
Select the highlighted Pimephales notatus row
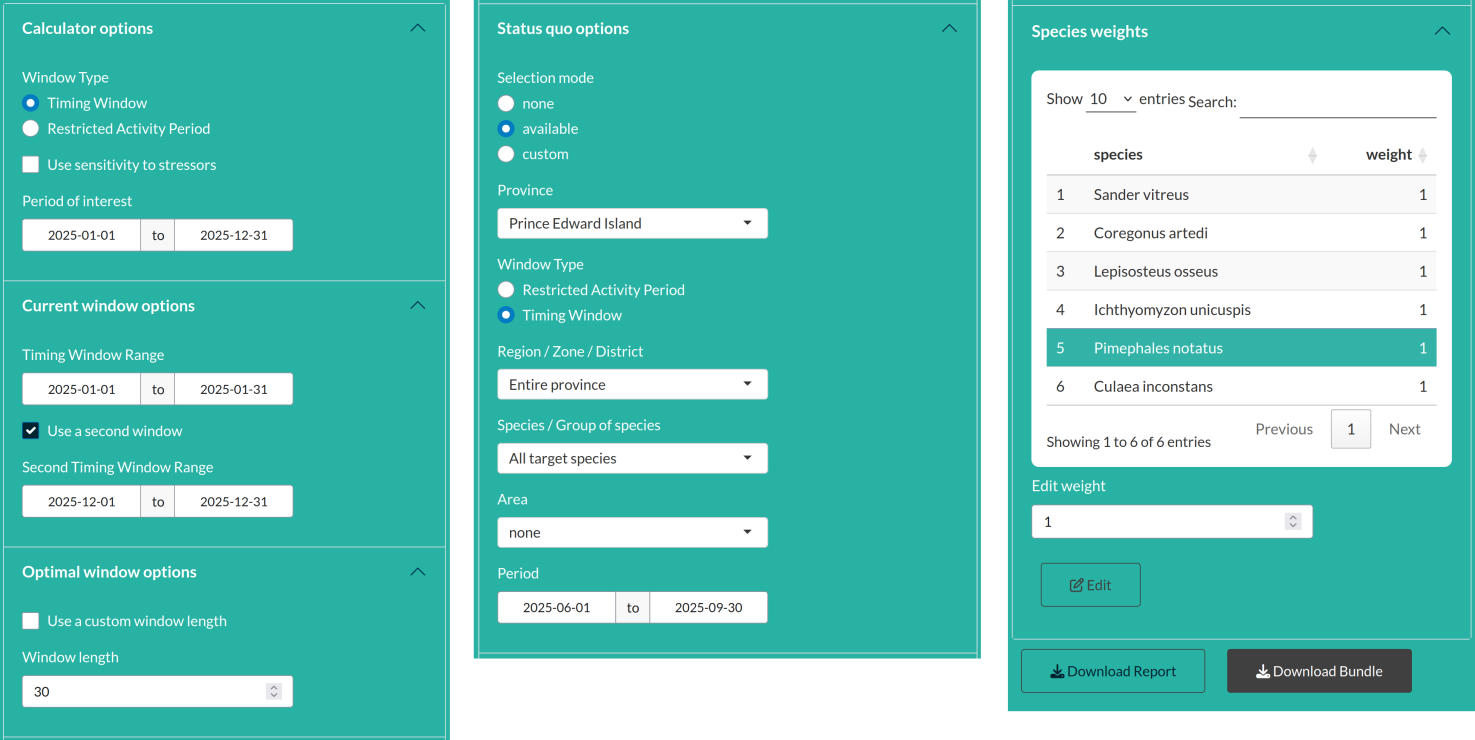click(x=1241, y=348)
